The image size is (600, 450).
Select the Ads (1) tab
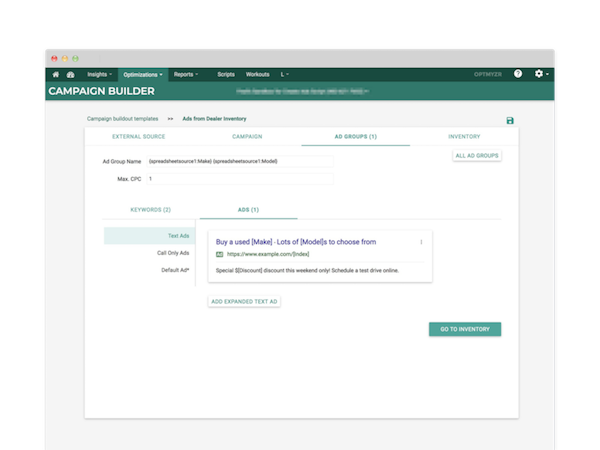[x=248, y=210]
